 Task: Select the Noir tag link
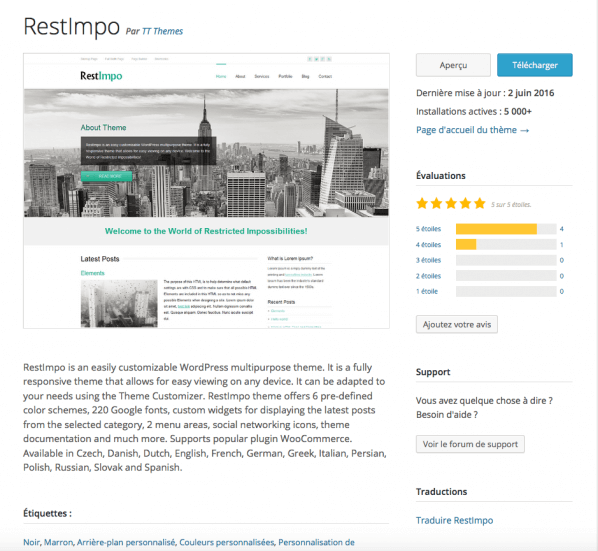point(32,542)
